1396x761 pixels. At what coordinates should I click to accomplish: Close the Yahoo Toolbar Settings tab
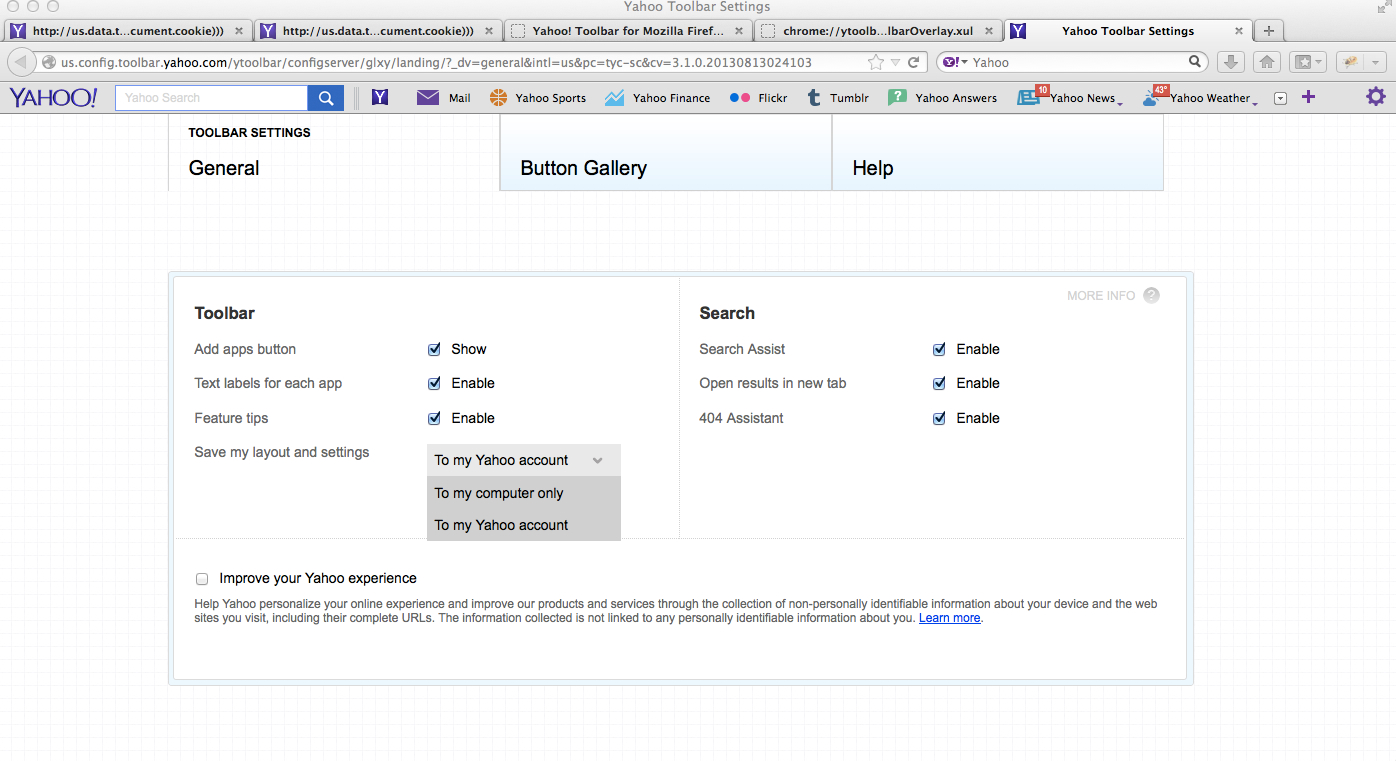pyautogui.click(x=1239, y=31)
